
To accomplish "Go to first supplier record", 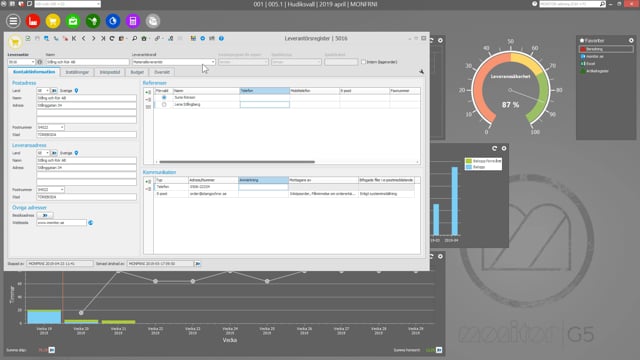I will (x=74, y=38).
